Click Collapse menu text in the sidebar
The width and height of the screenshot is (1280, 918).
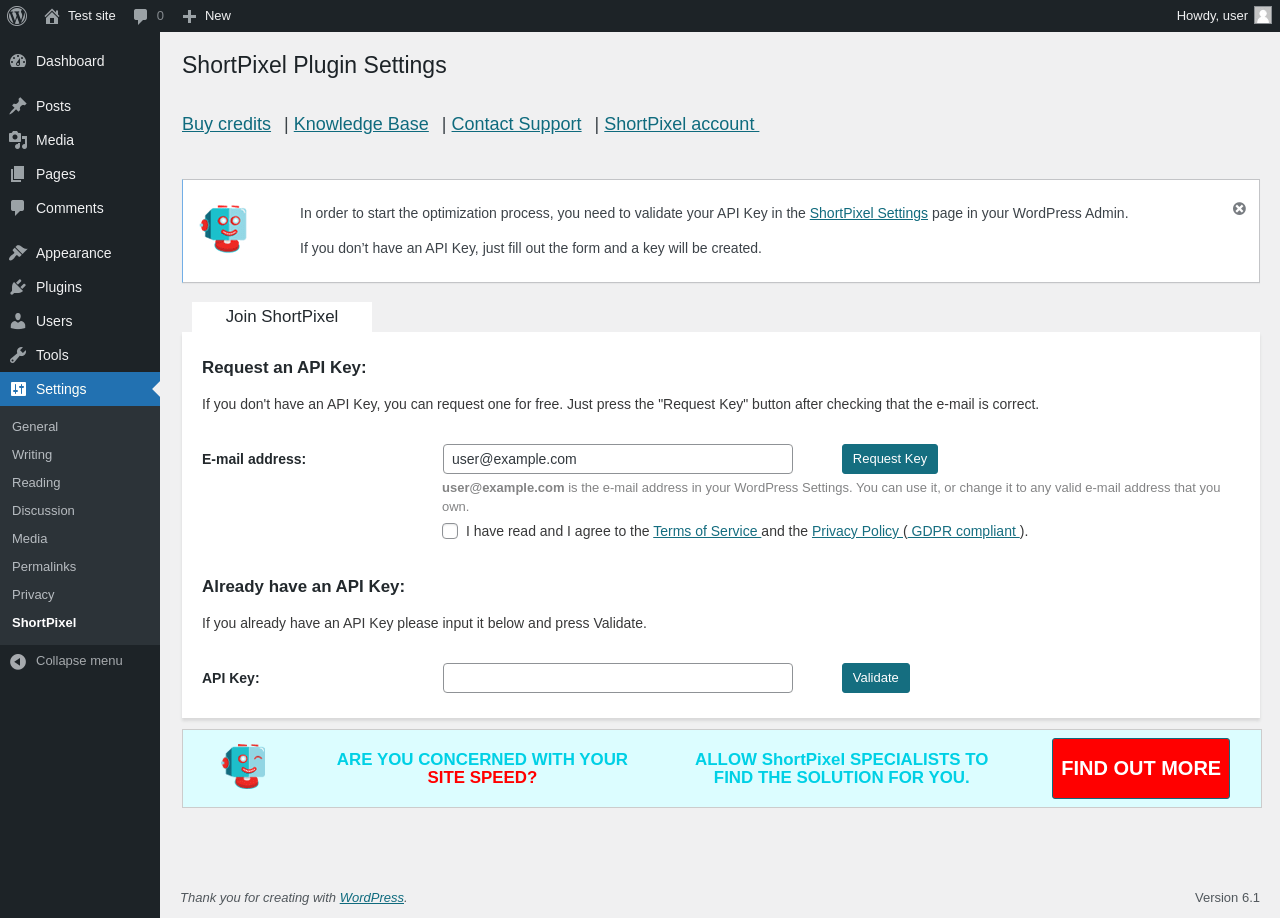79,661
